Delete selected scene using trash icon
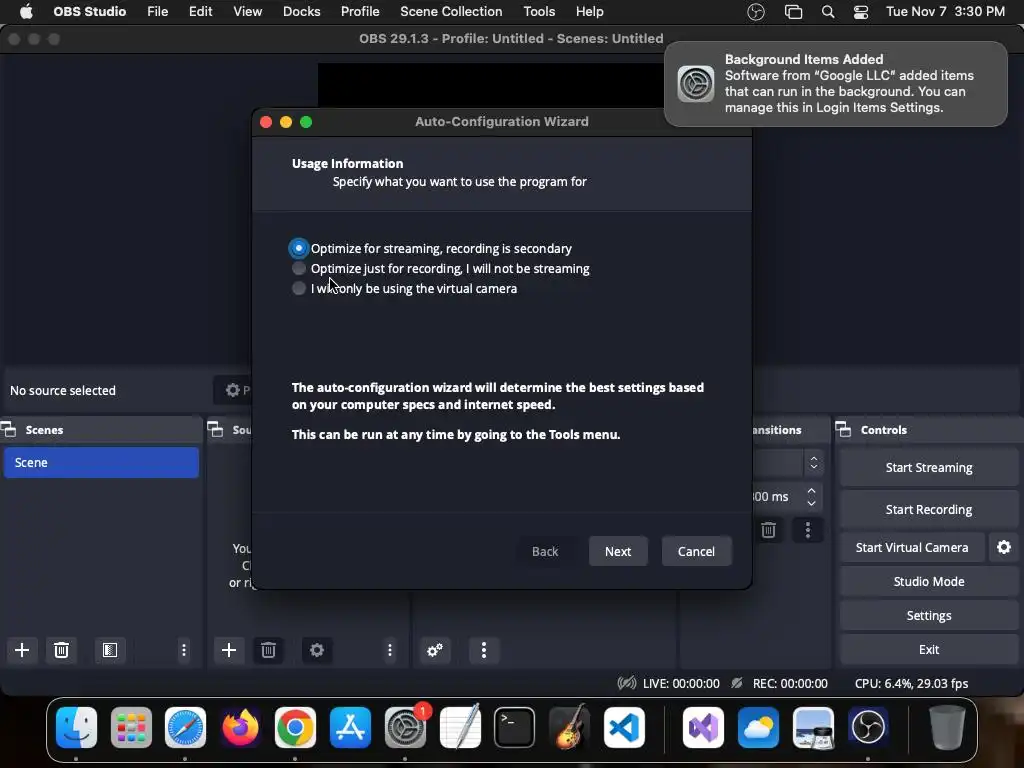The image size is (1024, 768). tap(61, 650)
